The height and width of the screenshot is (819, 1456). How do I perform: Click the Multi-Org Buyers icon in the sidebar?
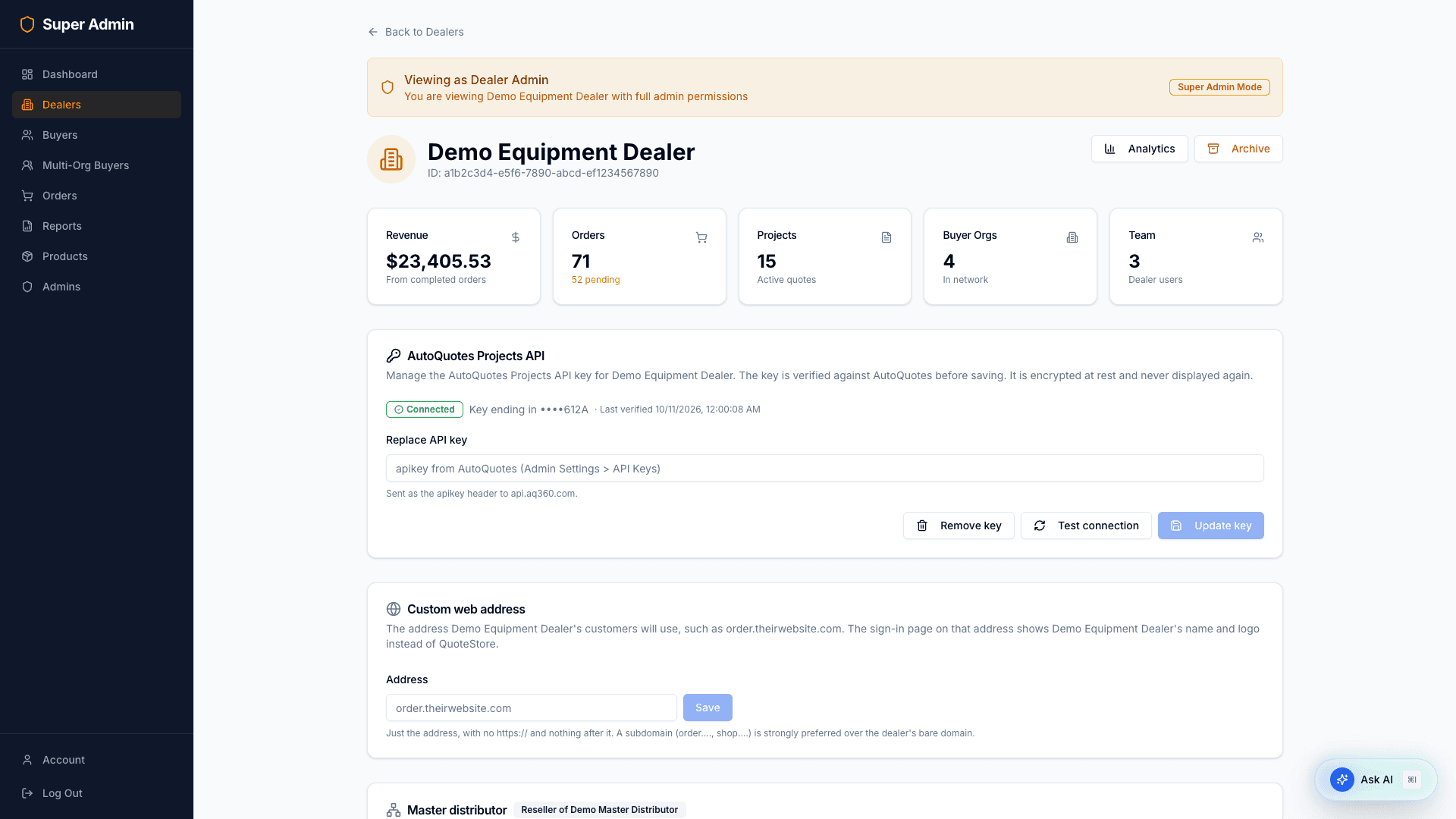click(x=27, y=165)
